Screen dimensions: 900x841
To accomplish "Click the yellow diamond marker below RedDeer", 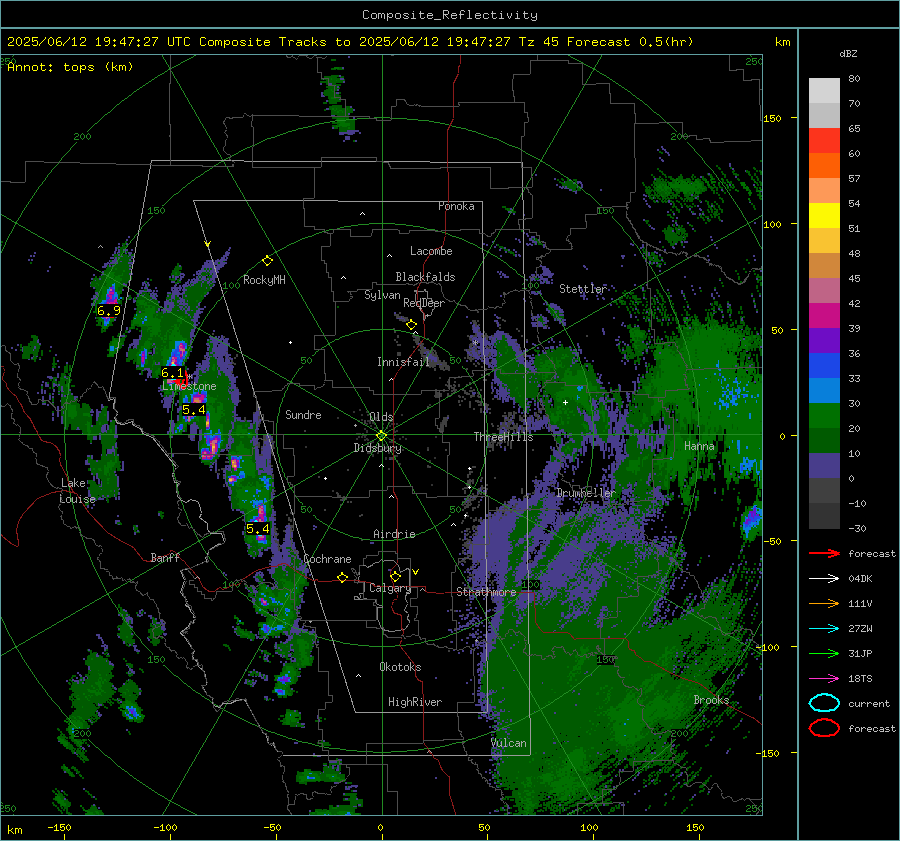I will click(411, 325).
